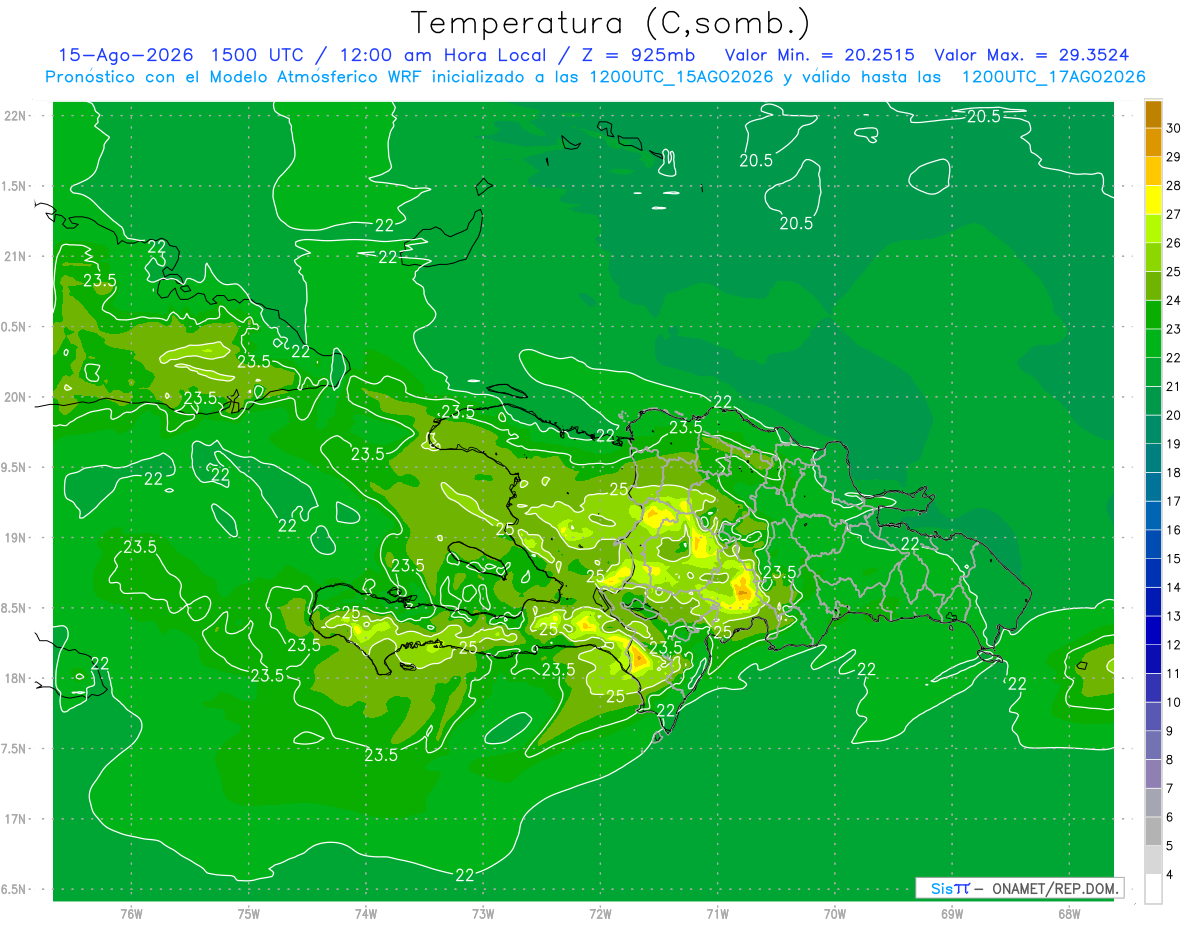
Task: Click latitude axis label "22N"
Action: 15,115
